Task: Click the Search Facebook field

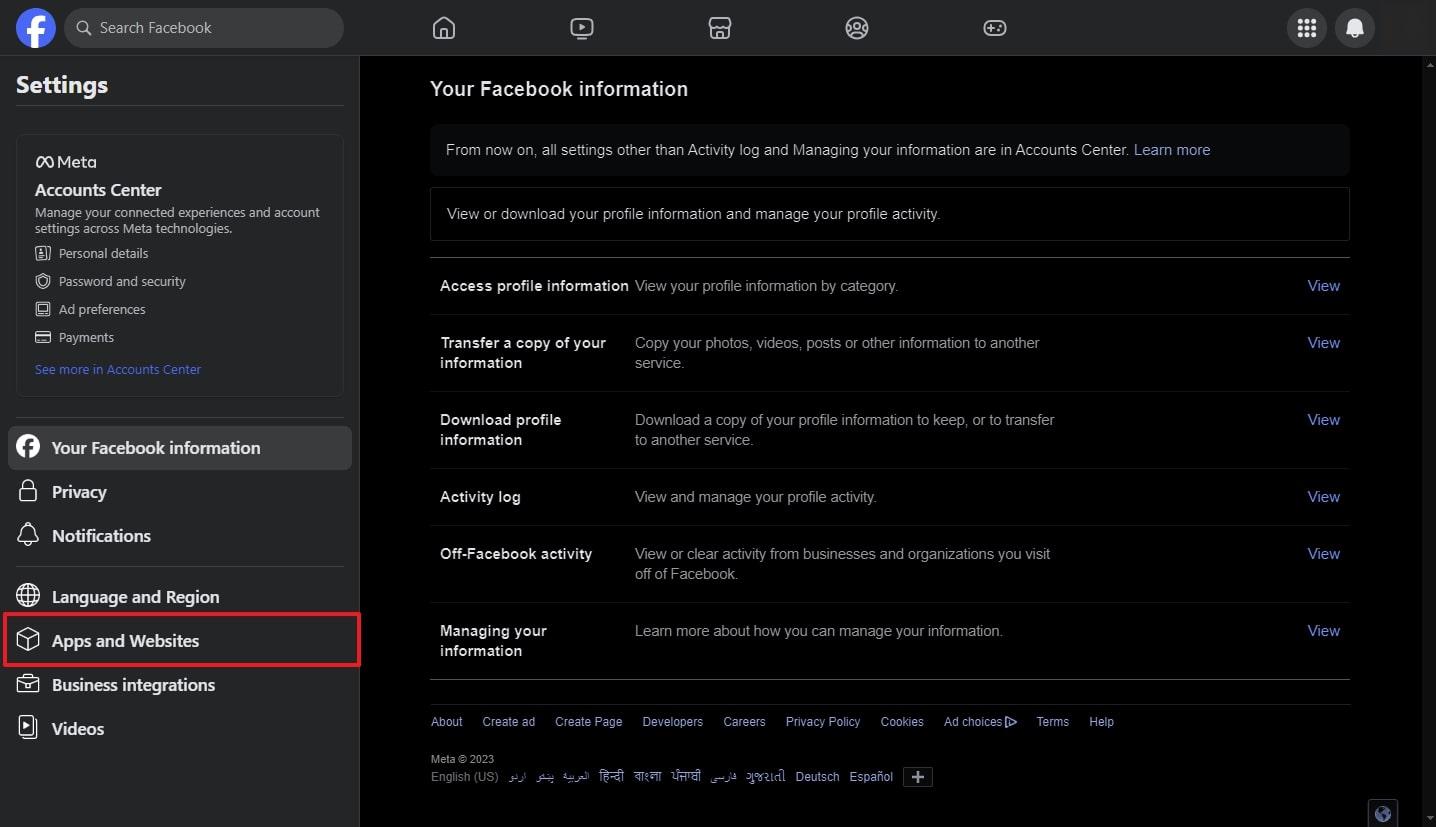Action: click(x=204, y=27)
